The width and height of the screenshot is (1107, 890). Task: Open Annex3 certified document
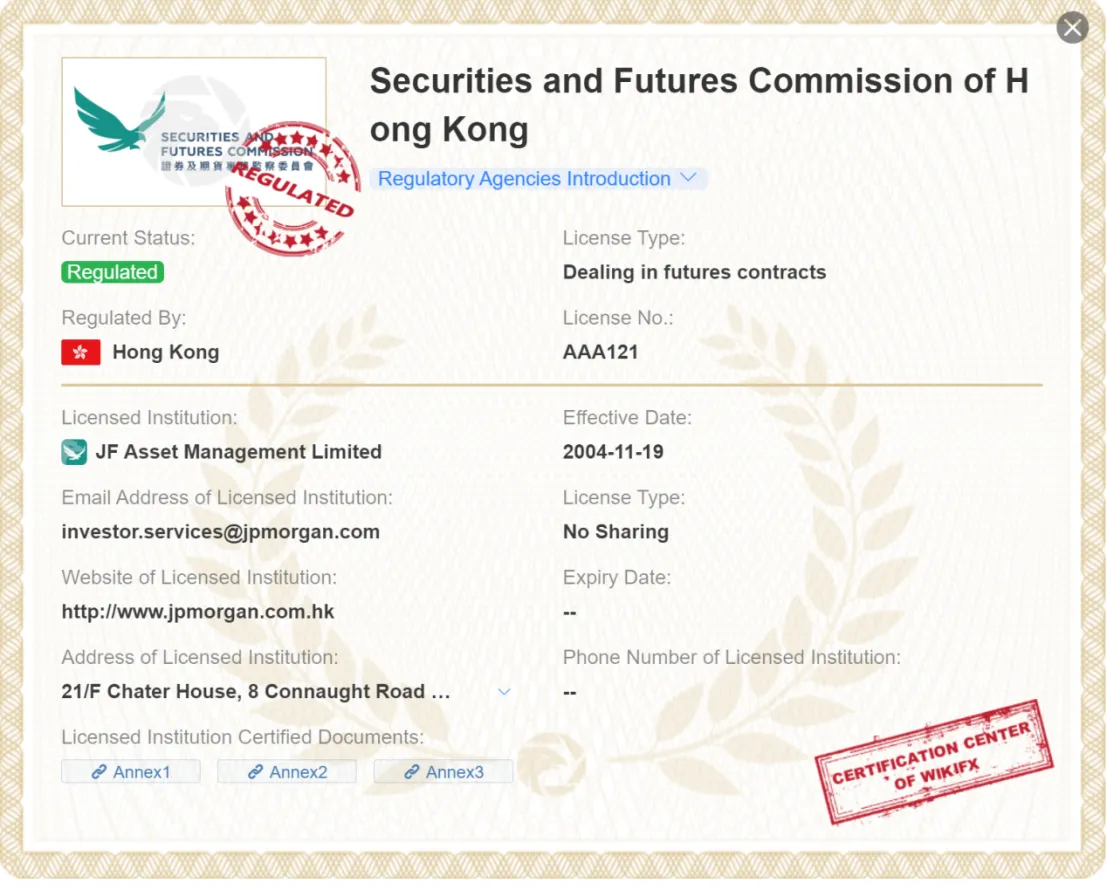443,771
